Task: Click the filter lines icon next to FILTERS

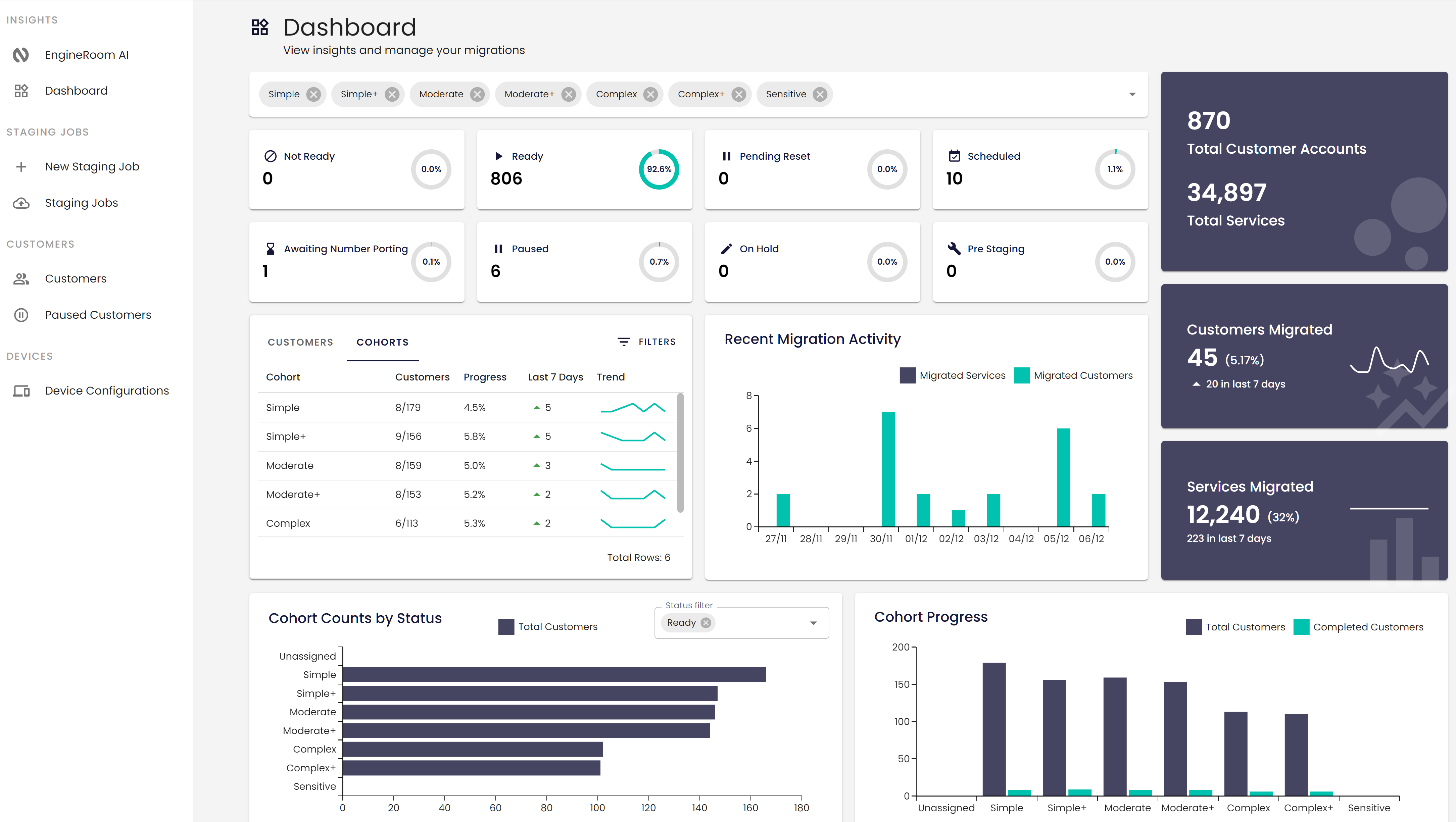Action: click(x=623, y=342)
